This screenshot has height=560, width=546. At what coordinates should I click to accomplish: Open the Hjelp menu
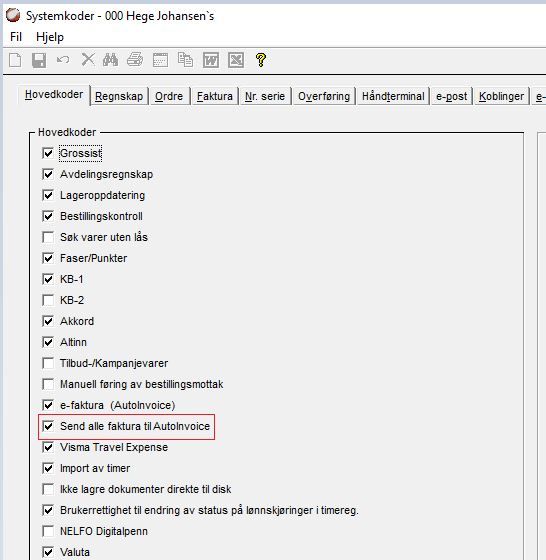tap(50, 37)
